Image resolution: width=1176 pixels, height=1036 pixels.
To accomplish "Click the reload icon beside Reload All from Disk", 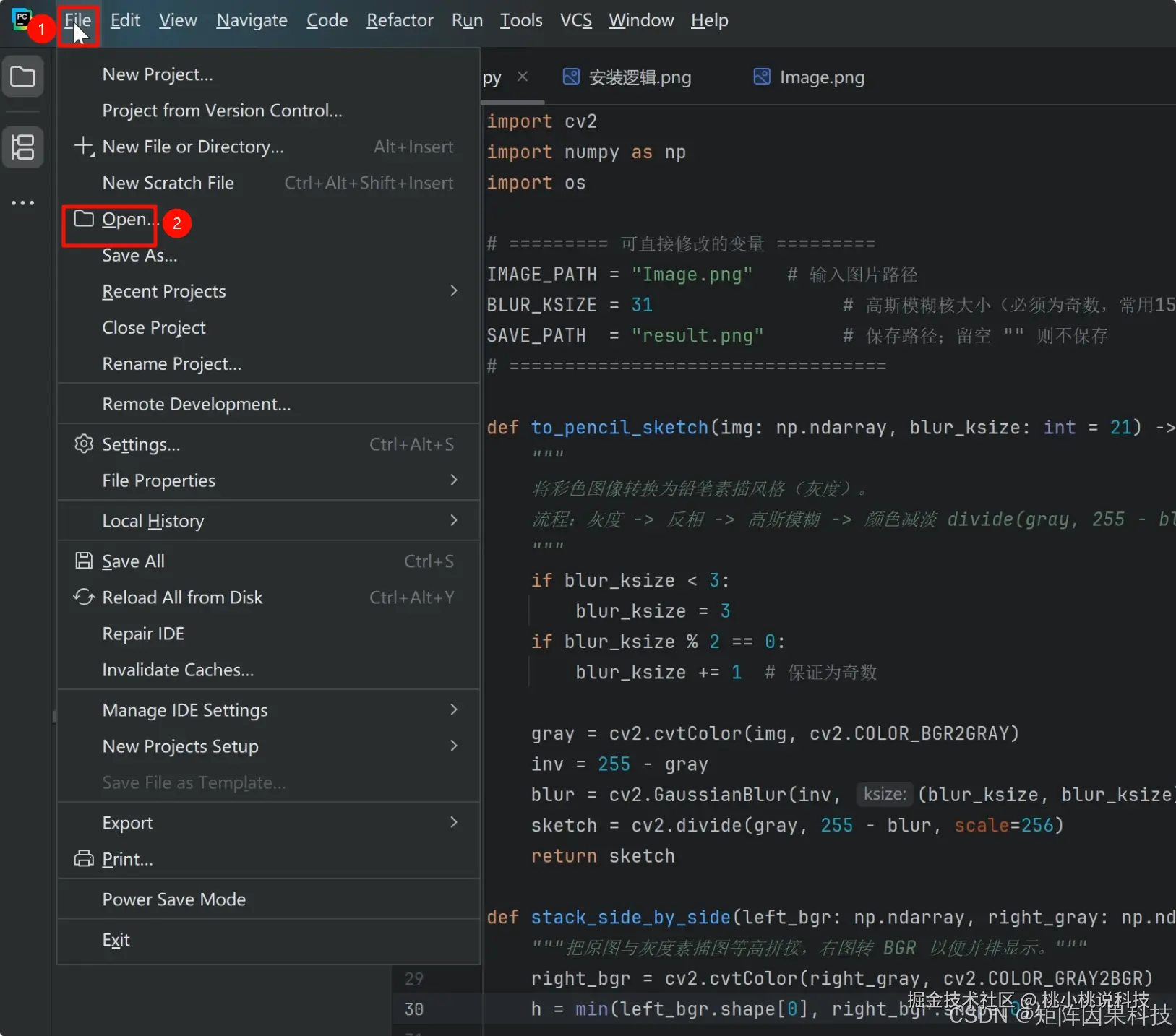I will coord(84,597).
